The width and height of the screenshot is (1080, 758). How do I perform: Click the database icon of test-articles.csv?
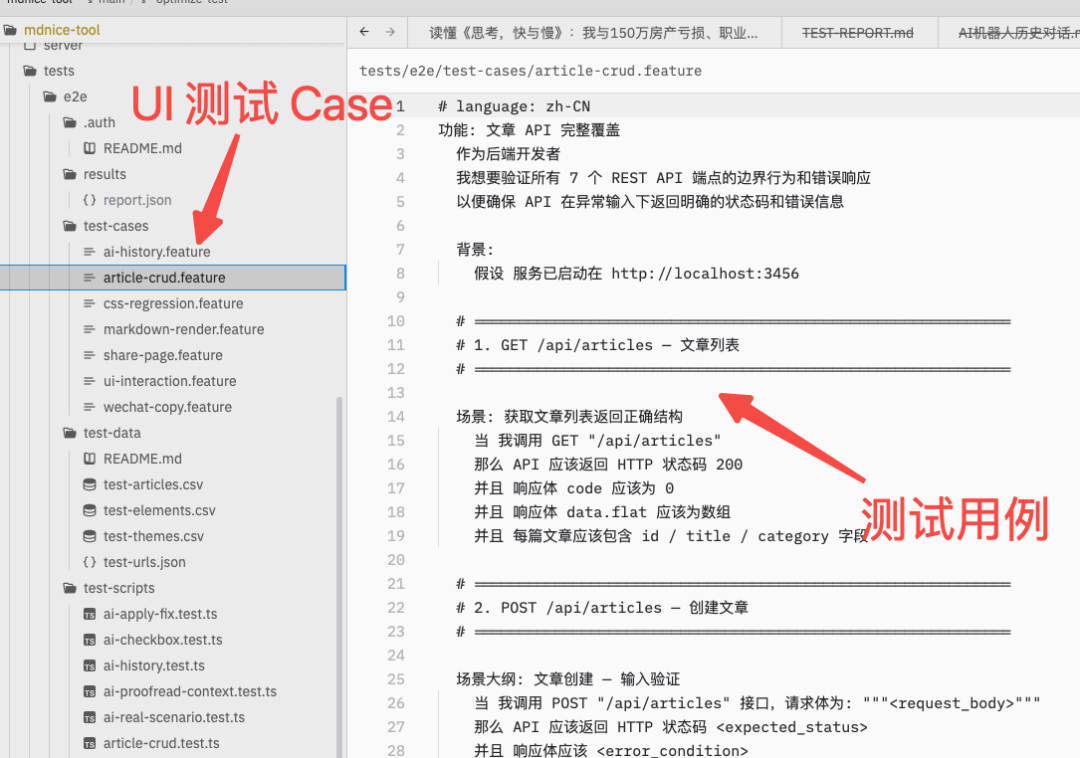pos(90,485)
